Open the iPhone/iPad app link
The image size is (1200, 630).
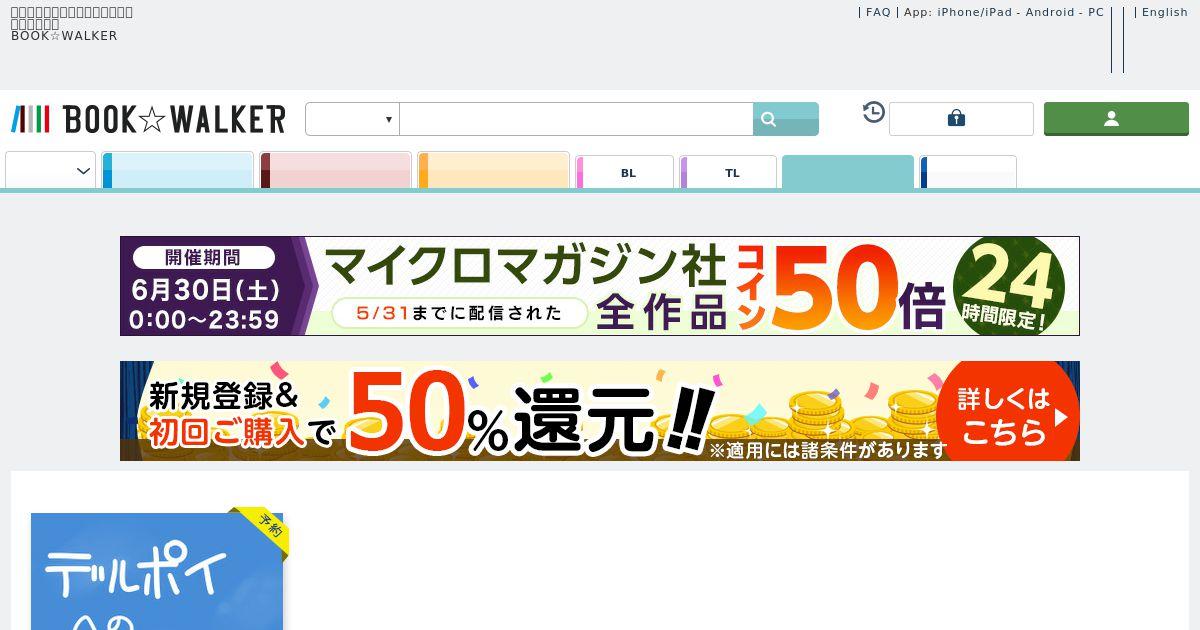pos(975,13)
